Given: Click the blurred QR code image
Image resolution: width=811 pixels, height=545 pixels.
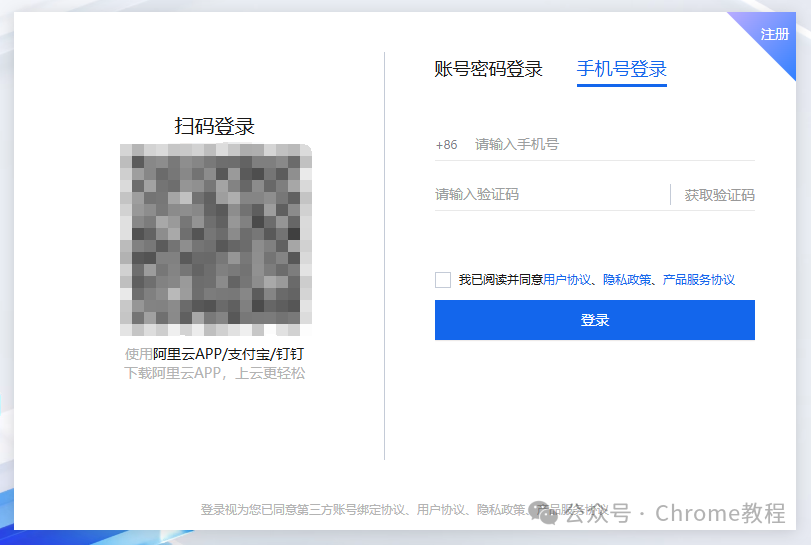Looking at the screenshot, I should (x=216, y=239).
